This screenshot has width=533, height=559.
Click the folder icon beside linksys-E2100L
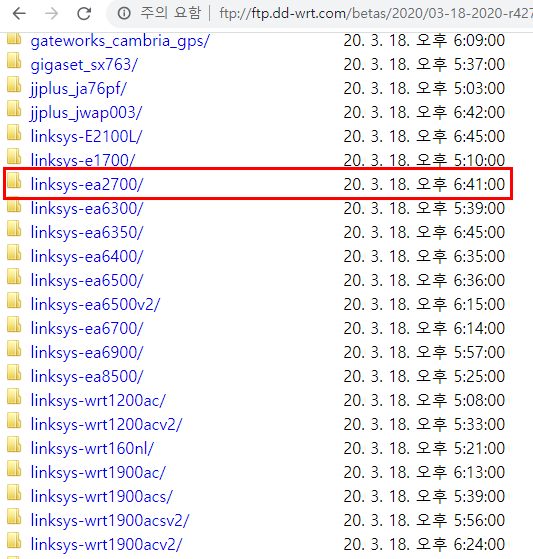pos(14,132)
